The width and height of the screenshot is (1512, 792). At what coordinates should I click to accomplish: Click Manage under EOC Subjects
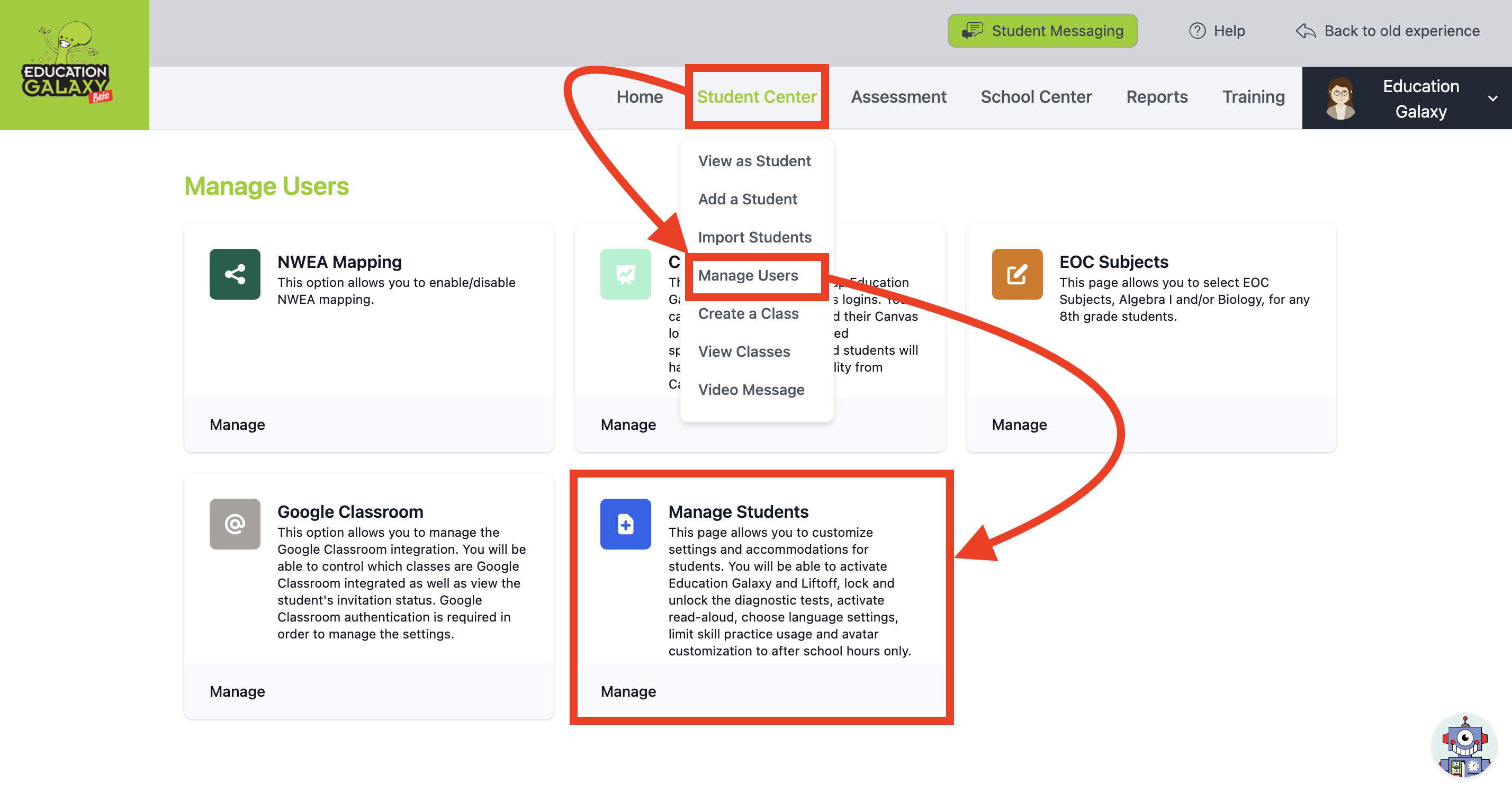[1019, 425]
